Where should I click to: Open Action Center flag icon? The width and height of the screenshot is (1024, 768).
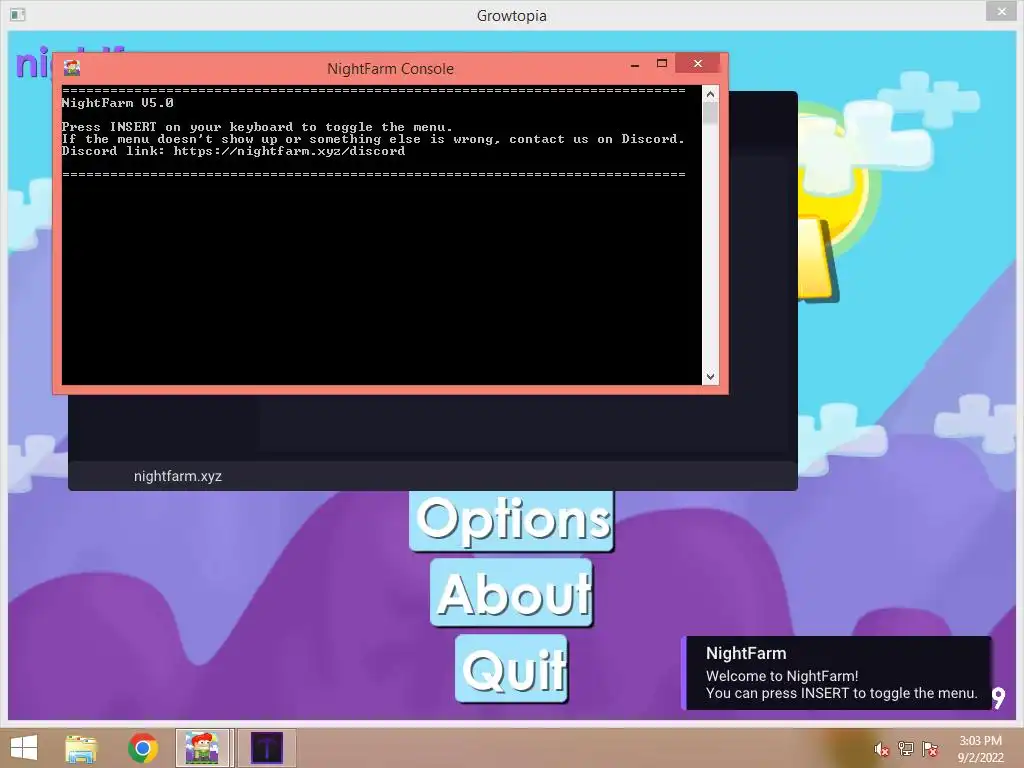pos(930,749)
